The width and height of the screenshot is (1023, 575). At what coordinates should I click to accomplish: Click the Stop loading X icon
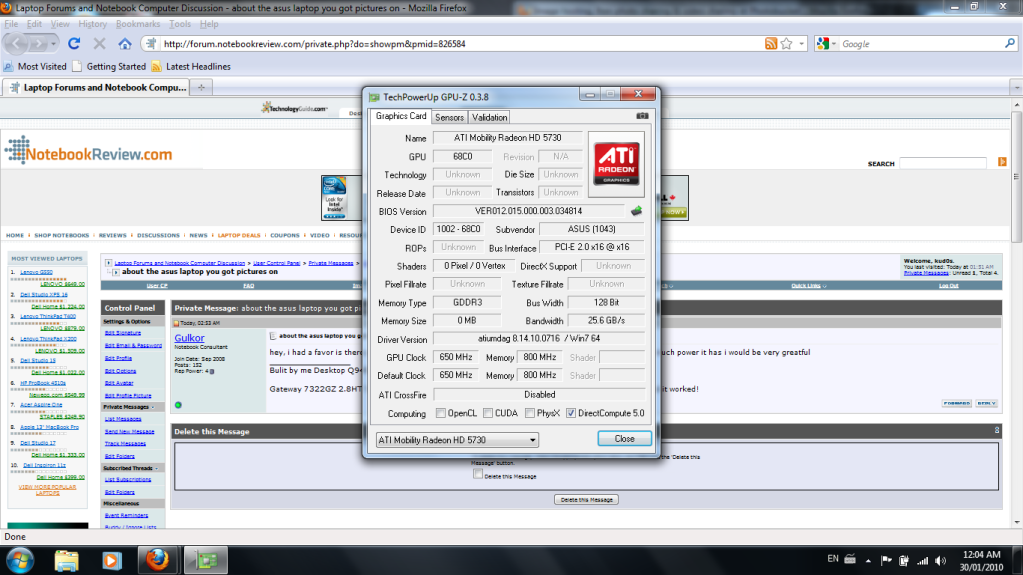pos(99,44)
